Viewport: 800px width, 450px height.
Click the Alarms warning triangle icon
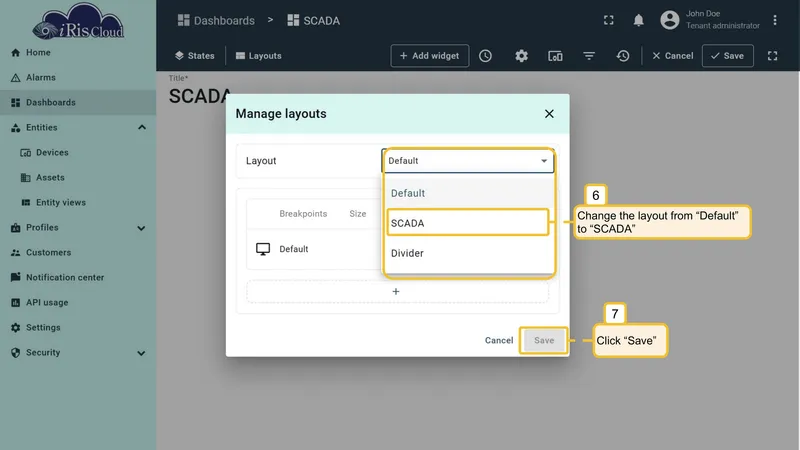point(15,78)
